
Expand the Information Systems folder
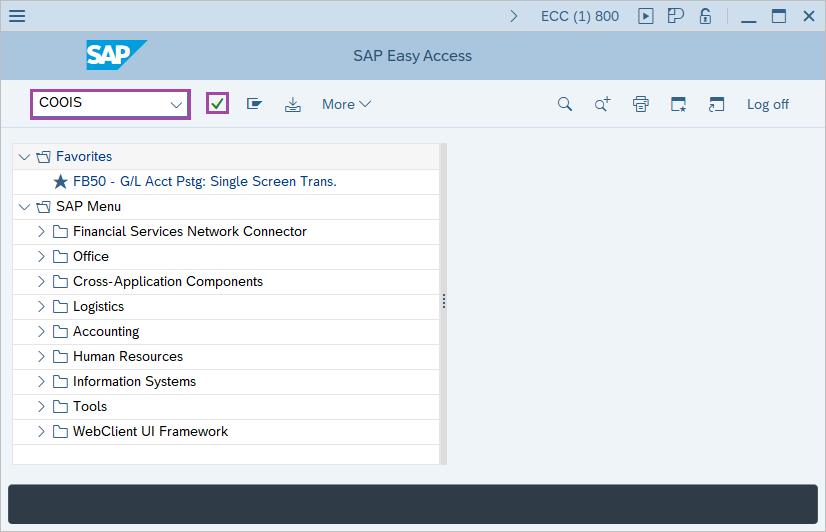point(41,381)
